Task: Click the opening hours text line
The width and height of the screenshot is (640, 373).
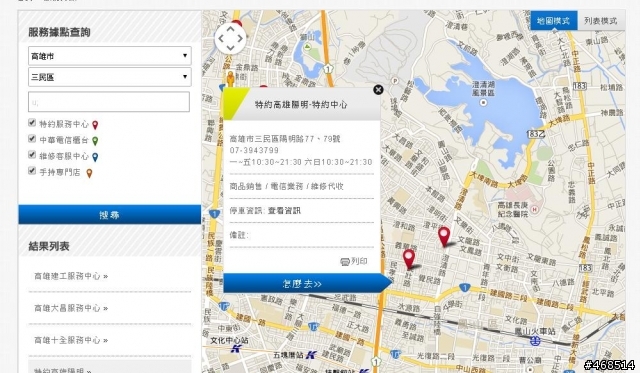Action: click(x=301, y=162)
